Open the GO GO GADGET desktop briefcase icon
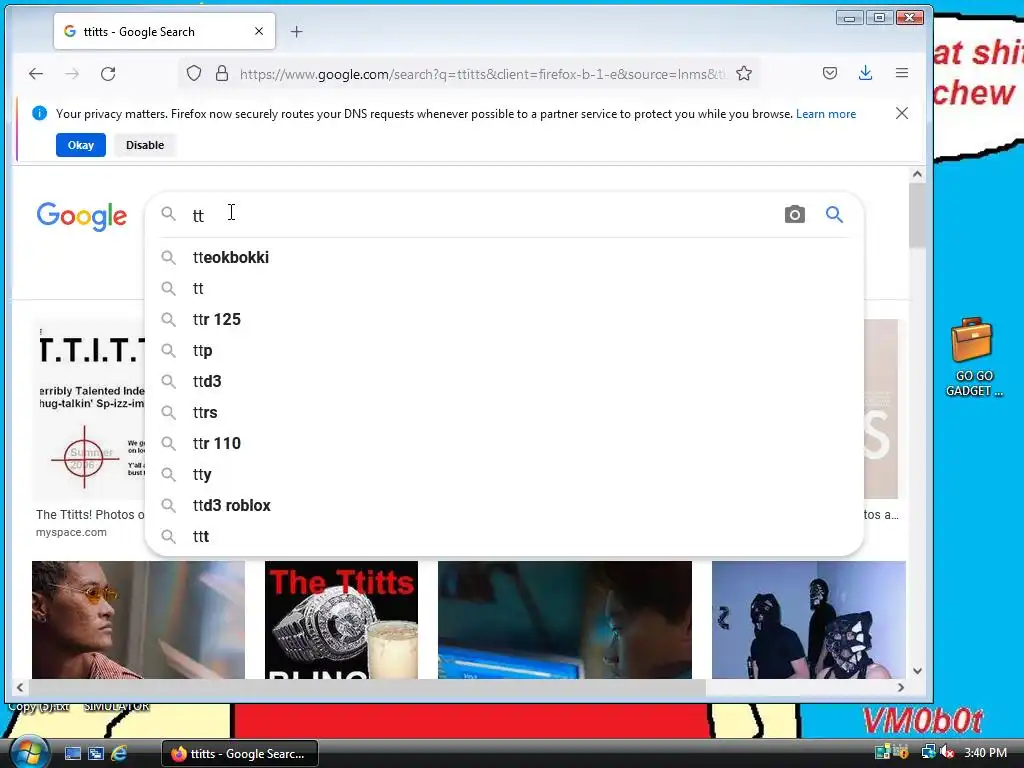The image size is (1024, 768). point(973,357)
